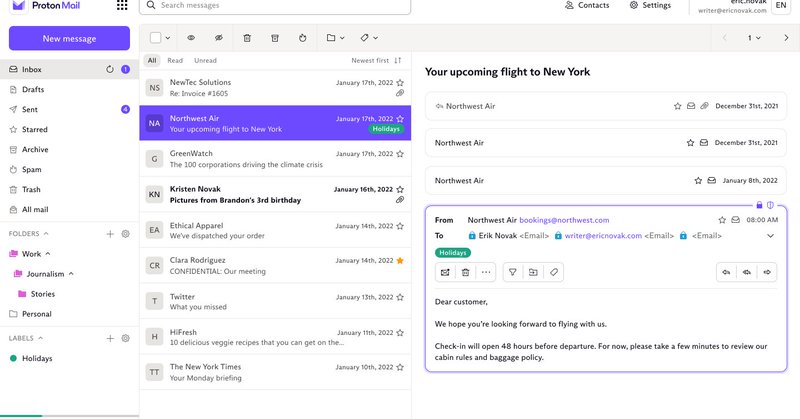The height and width of the screenshot is (419, 800).
Task: Move open message to folder icon
Action: 533,272
